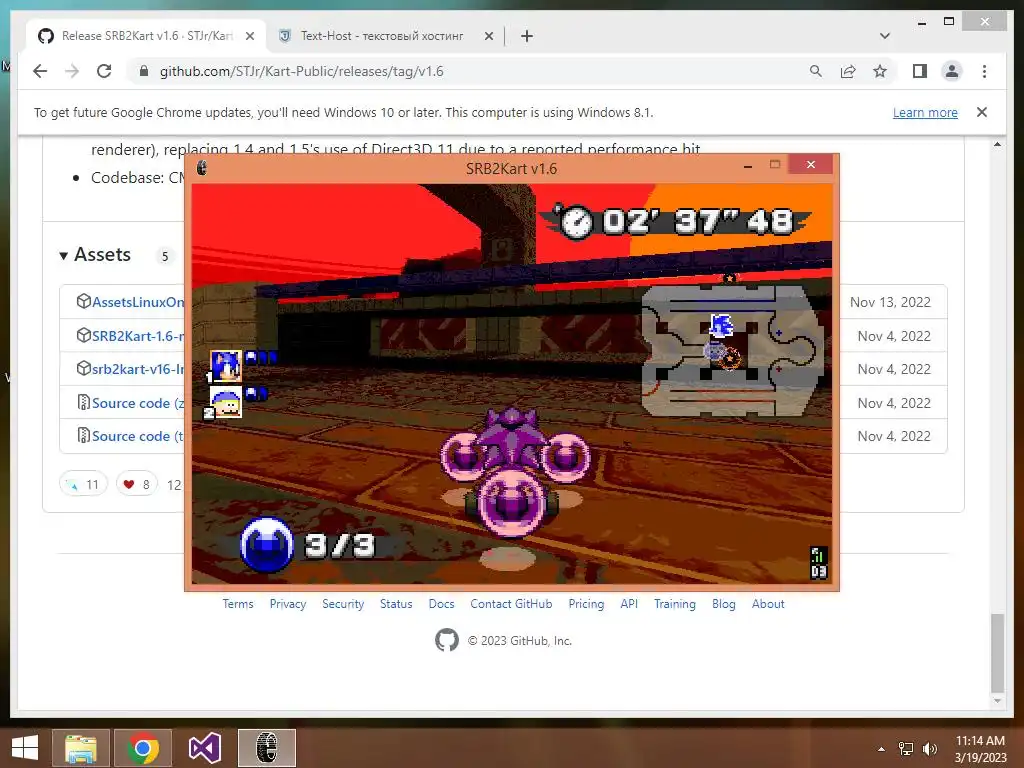Open the address bar zoom magnifier icon
The image size is (1024, 768).
tap(816, 71)
